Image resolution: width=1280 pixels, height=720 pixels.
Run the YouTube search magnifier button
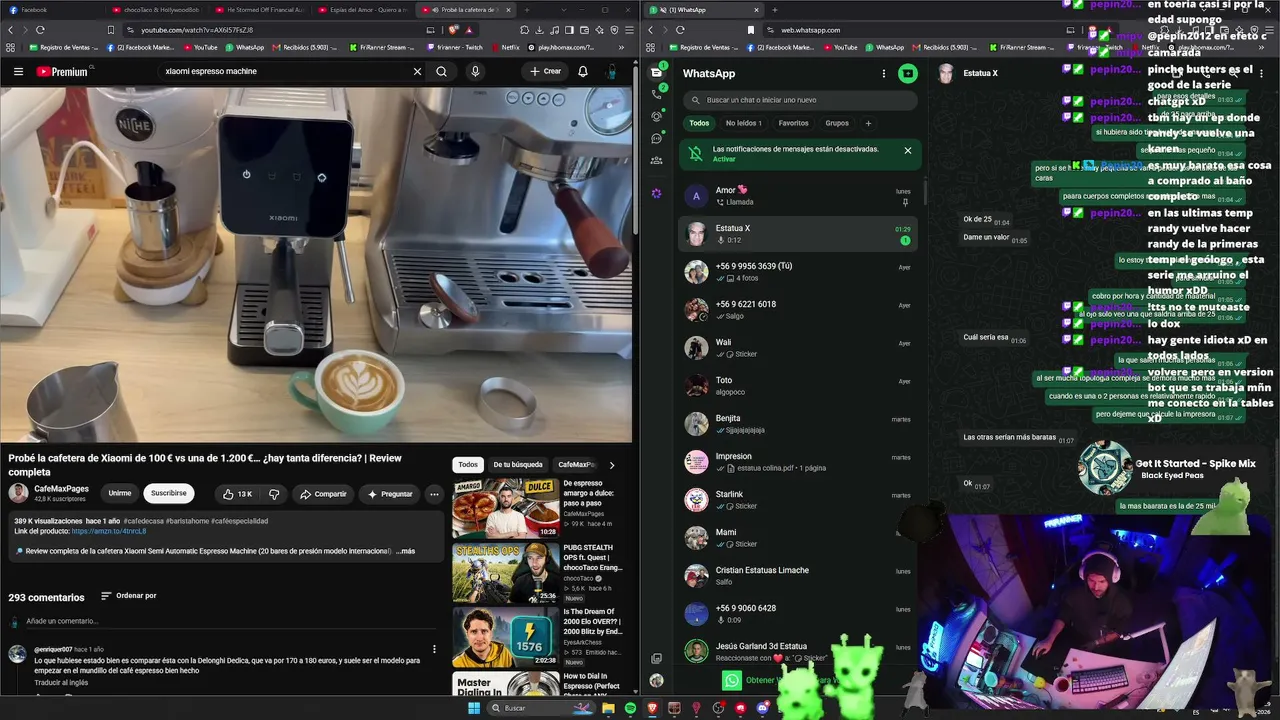click(441, 72)
